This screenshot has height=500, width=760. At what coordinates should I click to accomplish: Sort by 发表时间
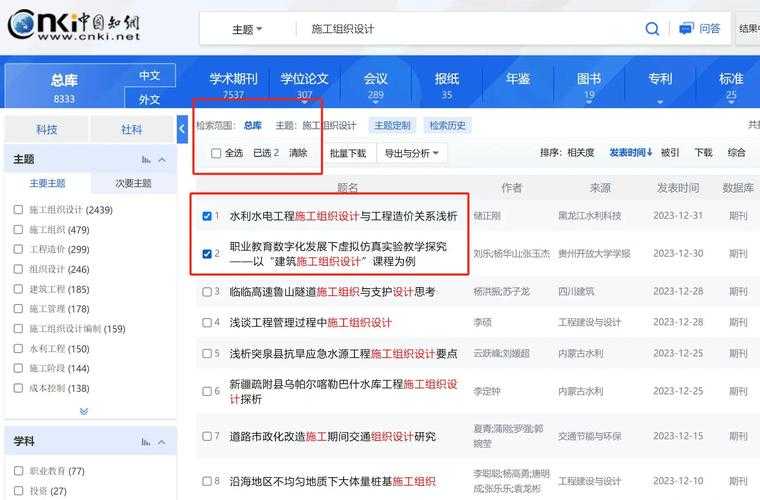pos(631,153)
